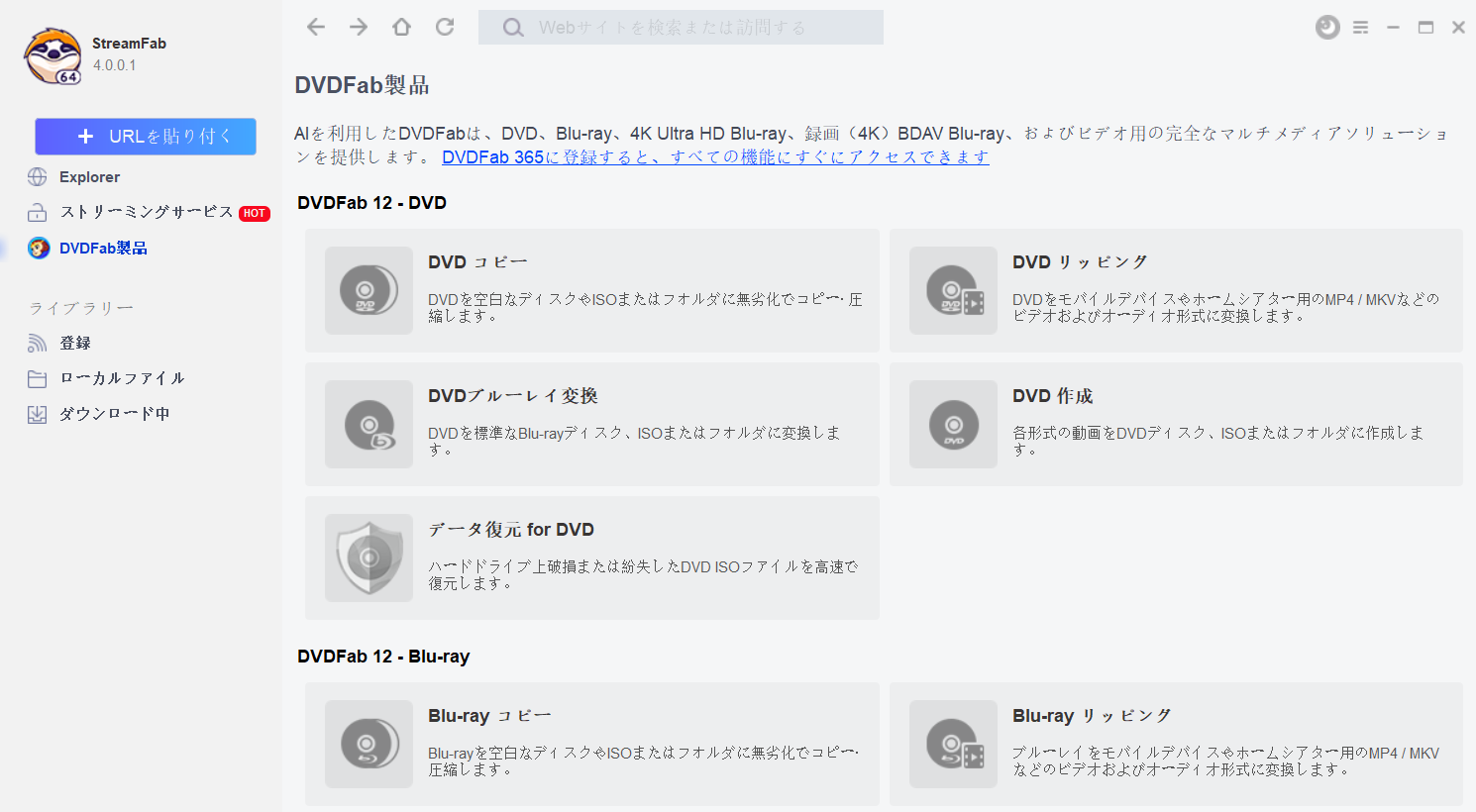The width and height of the screenshot is (1476, 812).
Task: Reload the page with refresh icon
Action: tap(445, 27)
